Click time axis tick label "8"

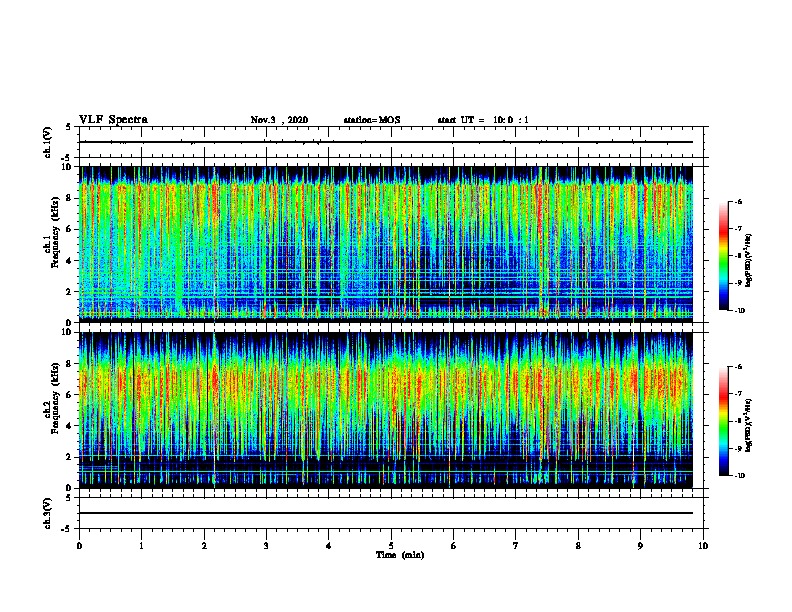pyautogui.click(x=578, y=546)
